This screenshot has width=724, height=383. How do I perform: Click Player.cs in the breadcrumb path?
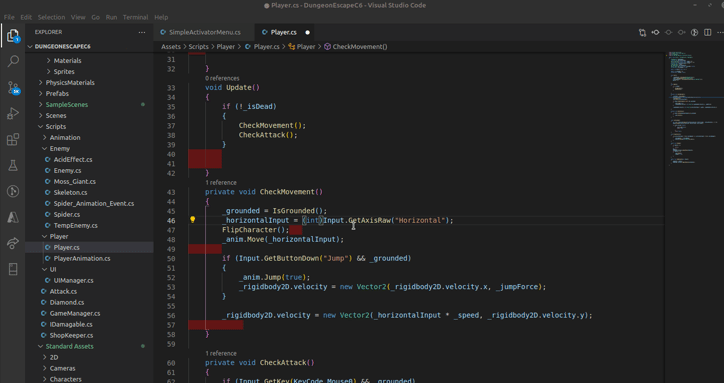pos(266,47)
